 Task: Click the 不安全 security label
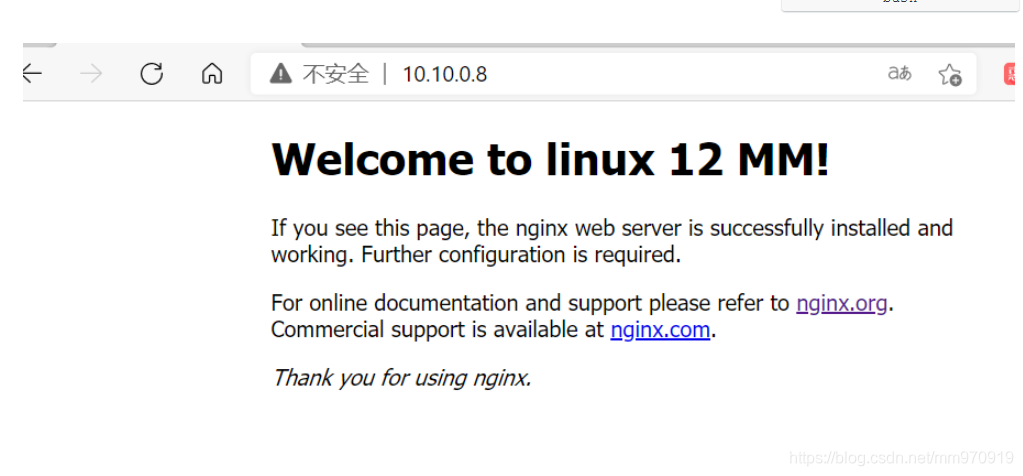pos(336,74)
